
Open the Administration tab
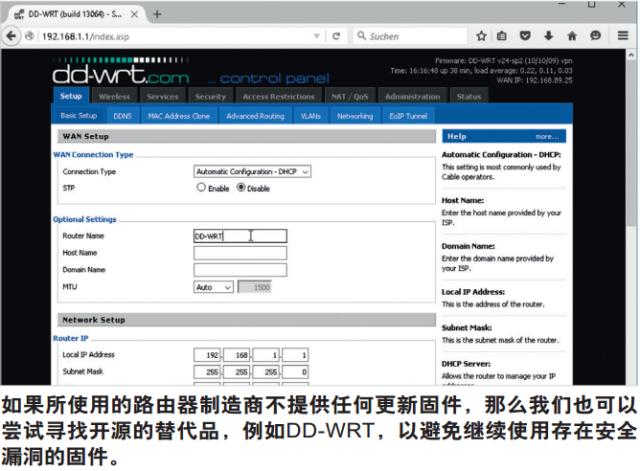(x=412, y=96)
